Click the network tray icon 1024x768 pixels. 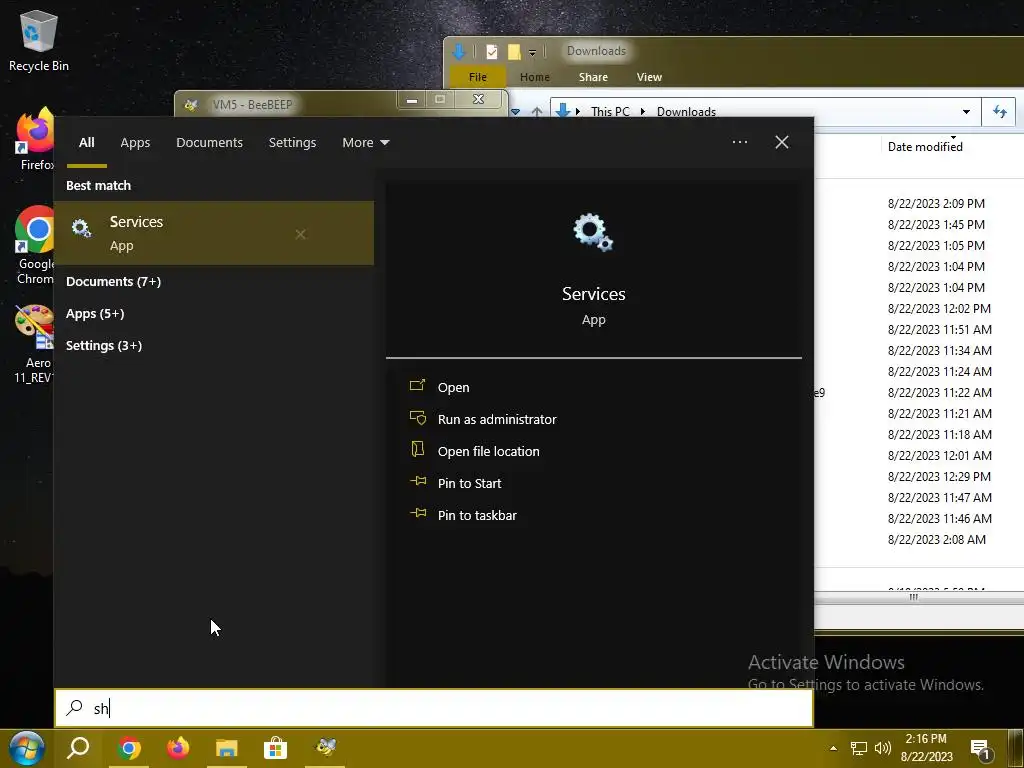click(858, 748)
